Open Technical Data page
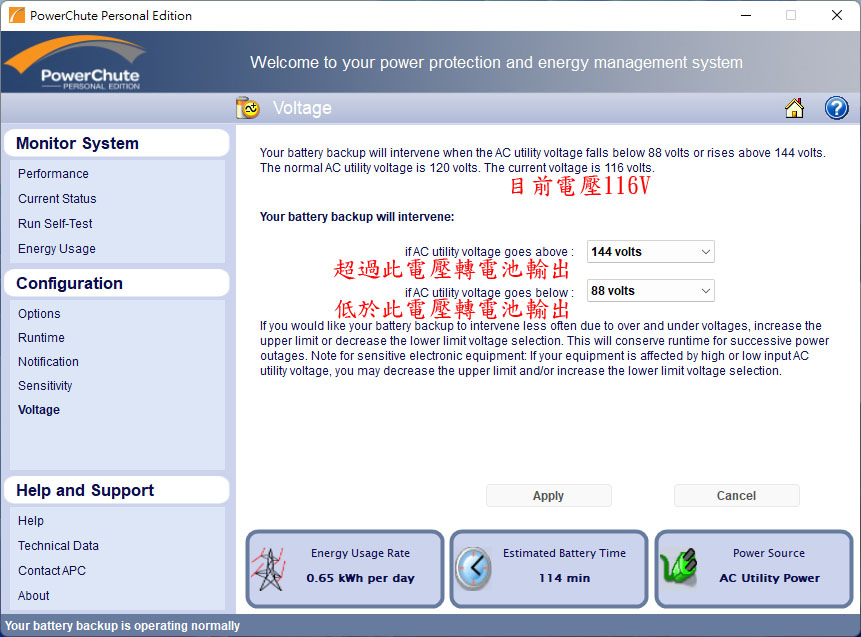861x637 pixels. pos(58,546)
